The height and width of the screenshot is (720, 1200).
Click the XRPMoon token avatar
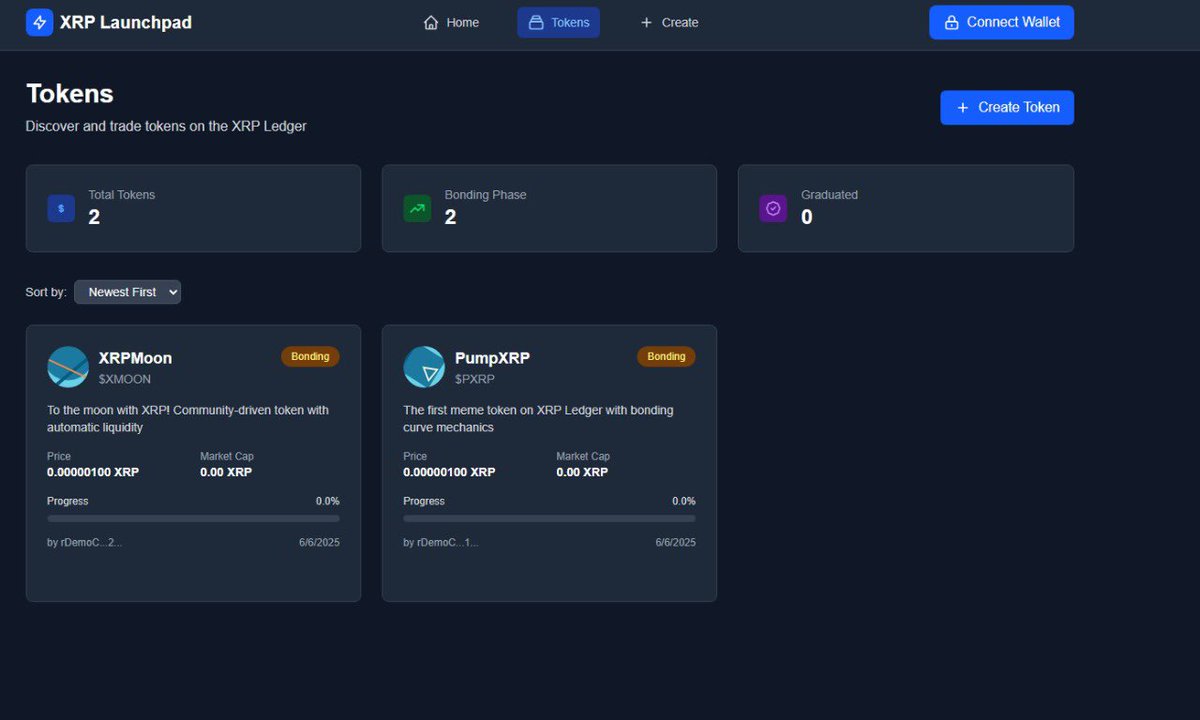pyautogui.click(x=68, y=367)
